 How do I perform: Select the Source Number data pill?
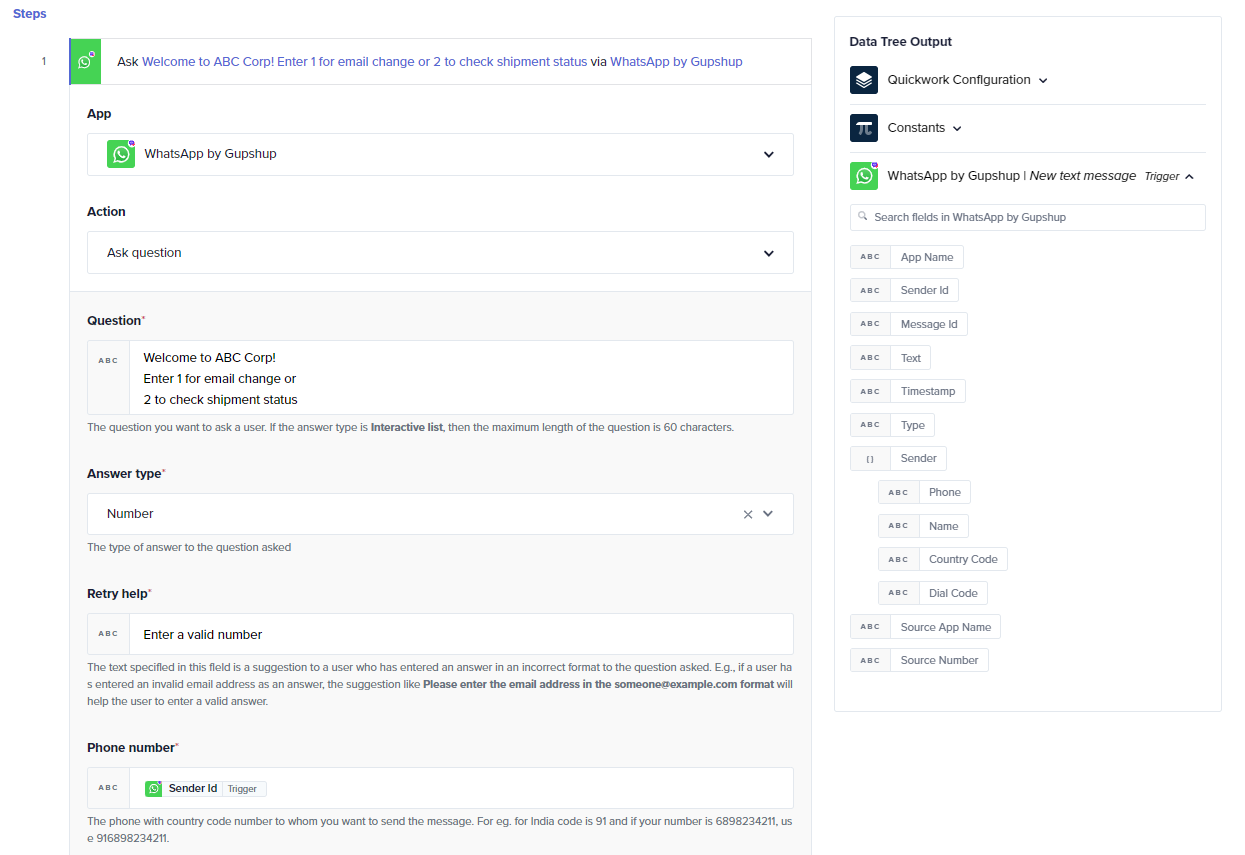919,660
